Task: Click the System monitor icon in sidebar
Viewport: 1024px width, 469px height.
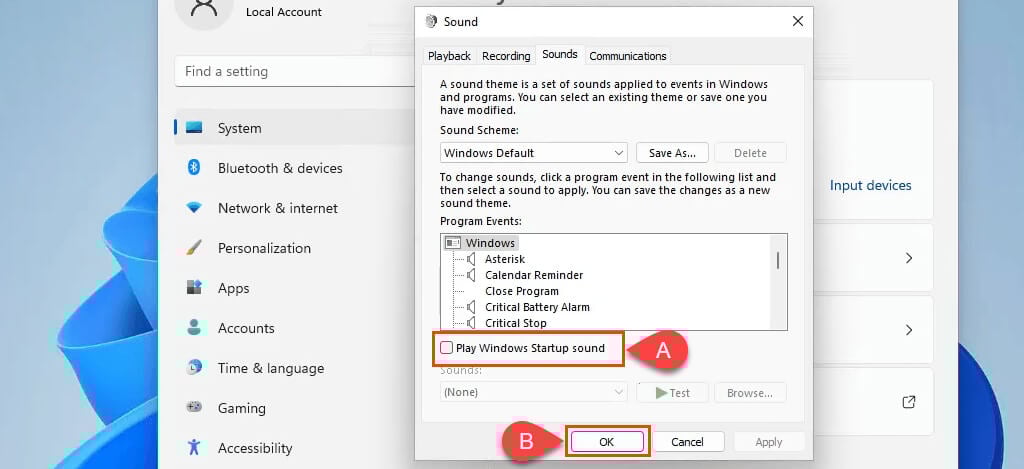Action: pos(194,128)
